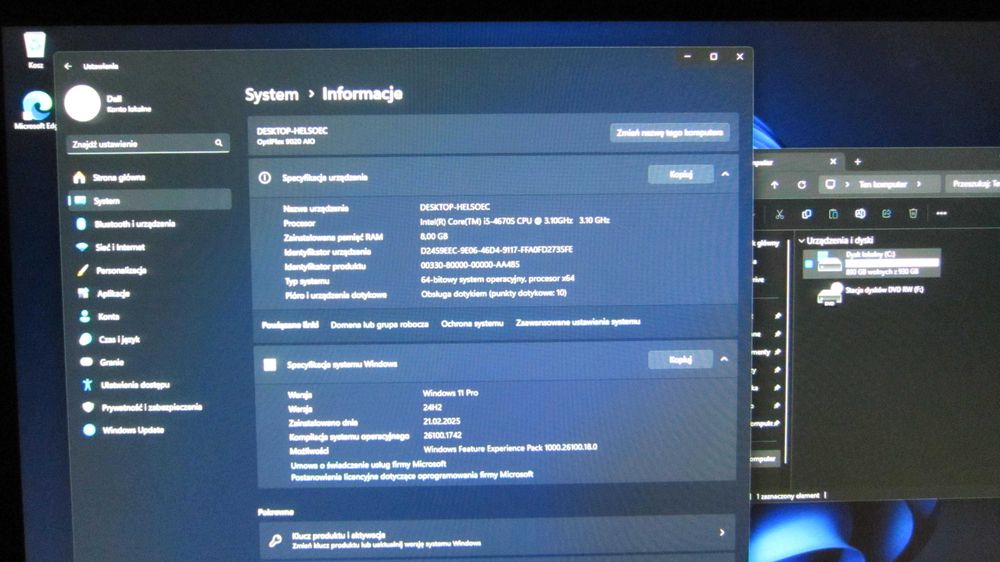Close the File Explorer tab
Viewport: 1000px width, 562px height.
(833, 161)
